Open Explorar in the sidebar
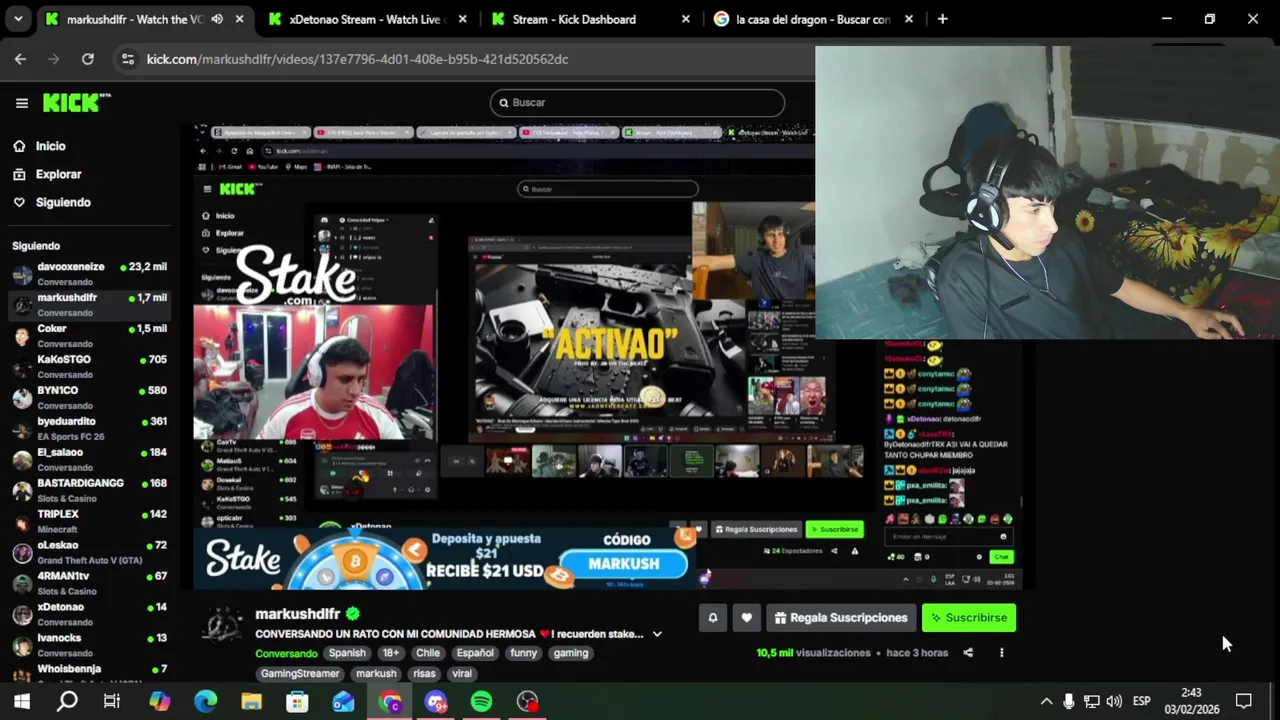 (58, 174)
